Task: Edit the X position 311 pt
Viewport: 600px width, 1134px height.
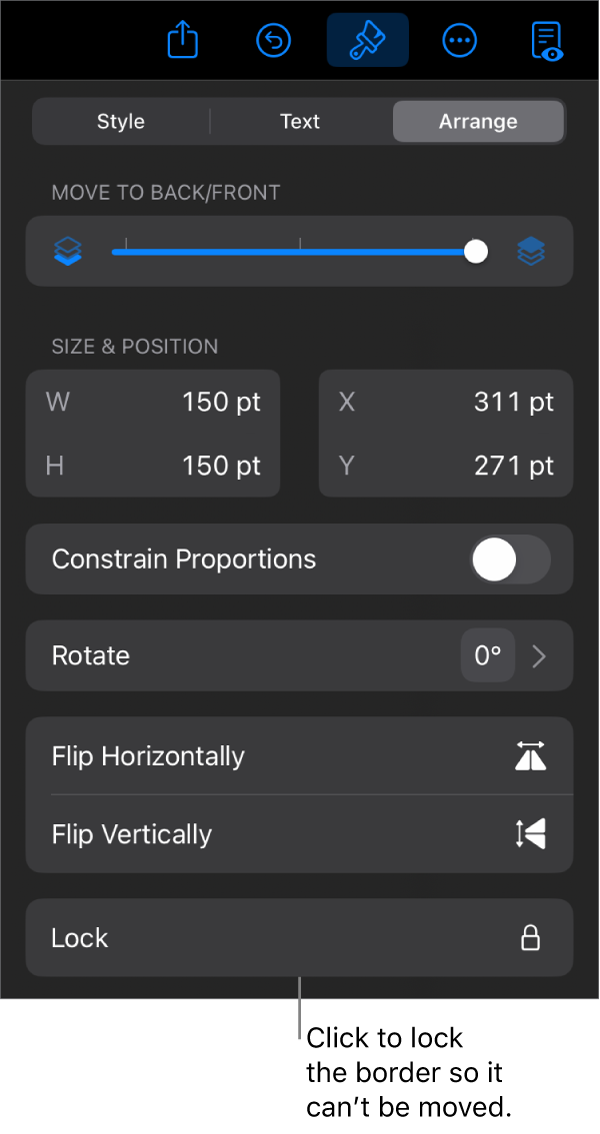Action: coord(513,402)
